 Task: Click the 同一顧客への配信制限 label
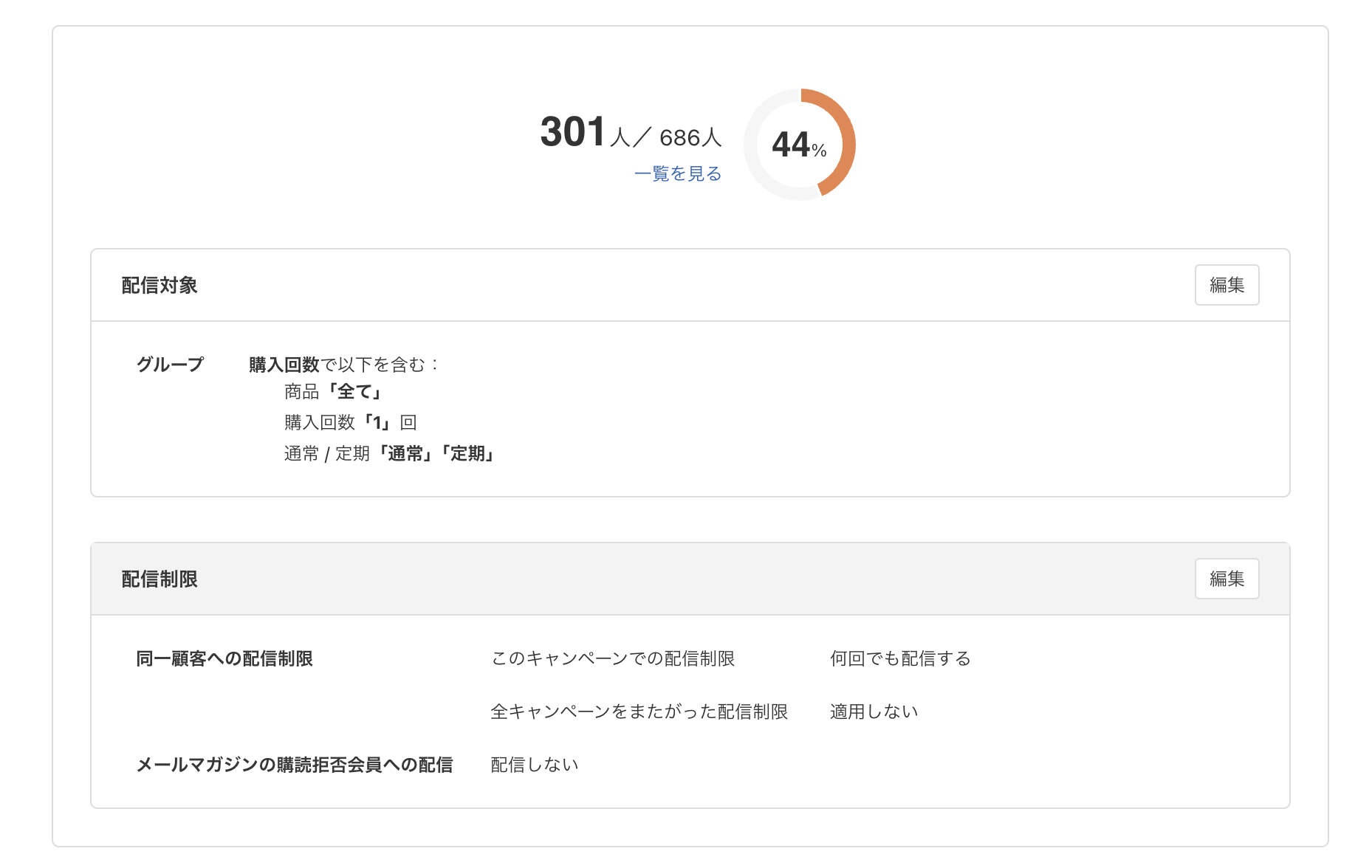click(224, 658)
